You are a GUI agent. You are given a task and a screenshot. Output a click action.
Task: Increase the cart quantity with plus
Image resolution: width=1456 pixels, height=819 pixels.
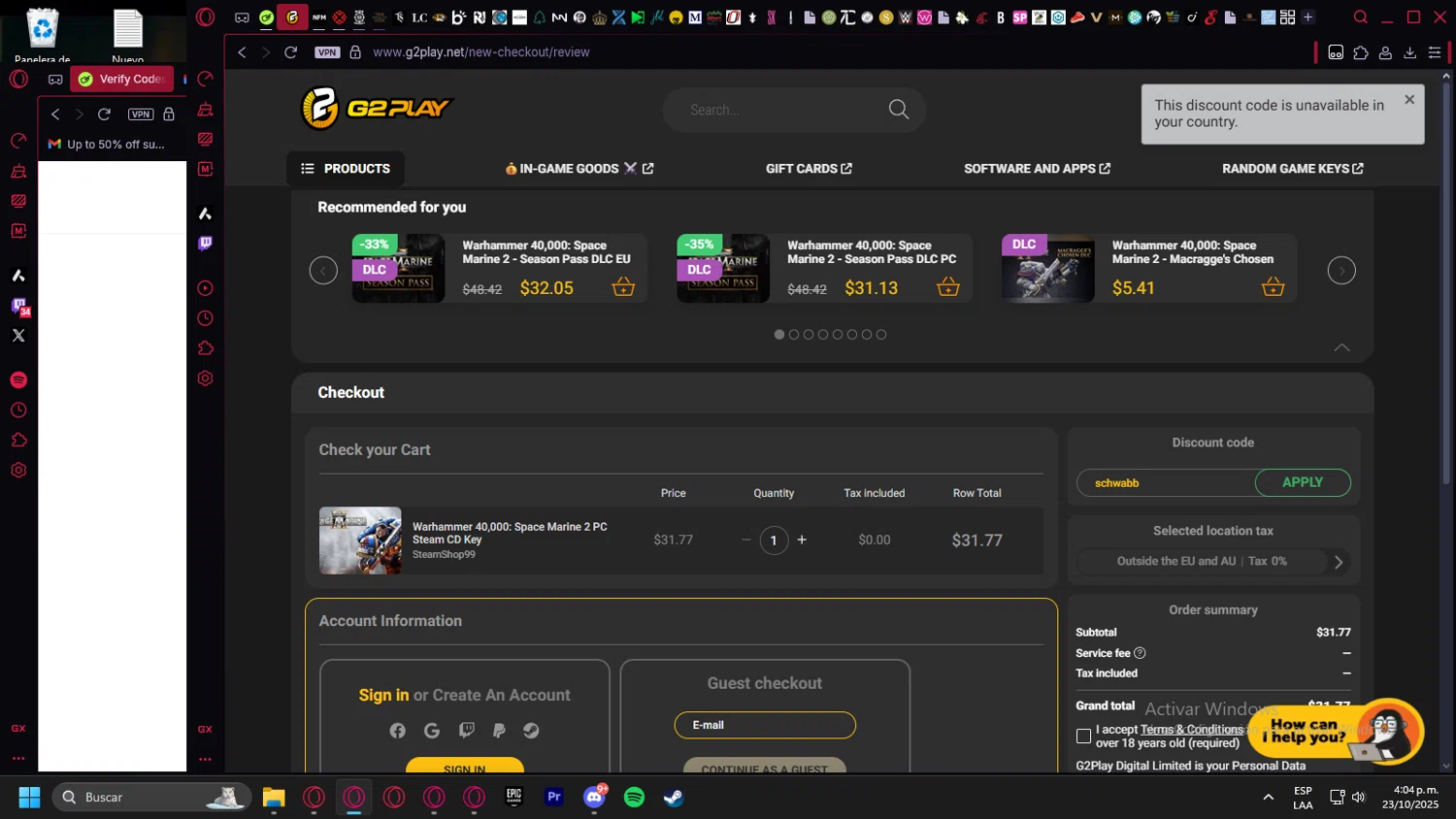[802, 540]
